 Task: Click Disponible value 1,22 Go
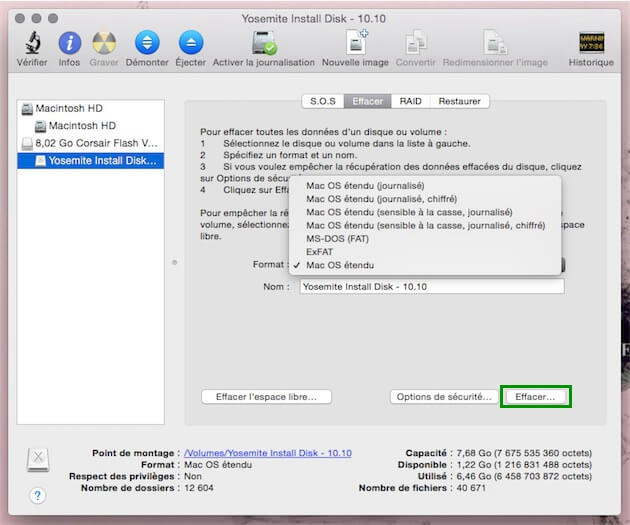click(x=524, y=465)
